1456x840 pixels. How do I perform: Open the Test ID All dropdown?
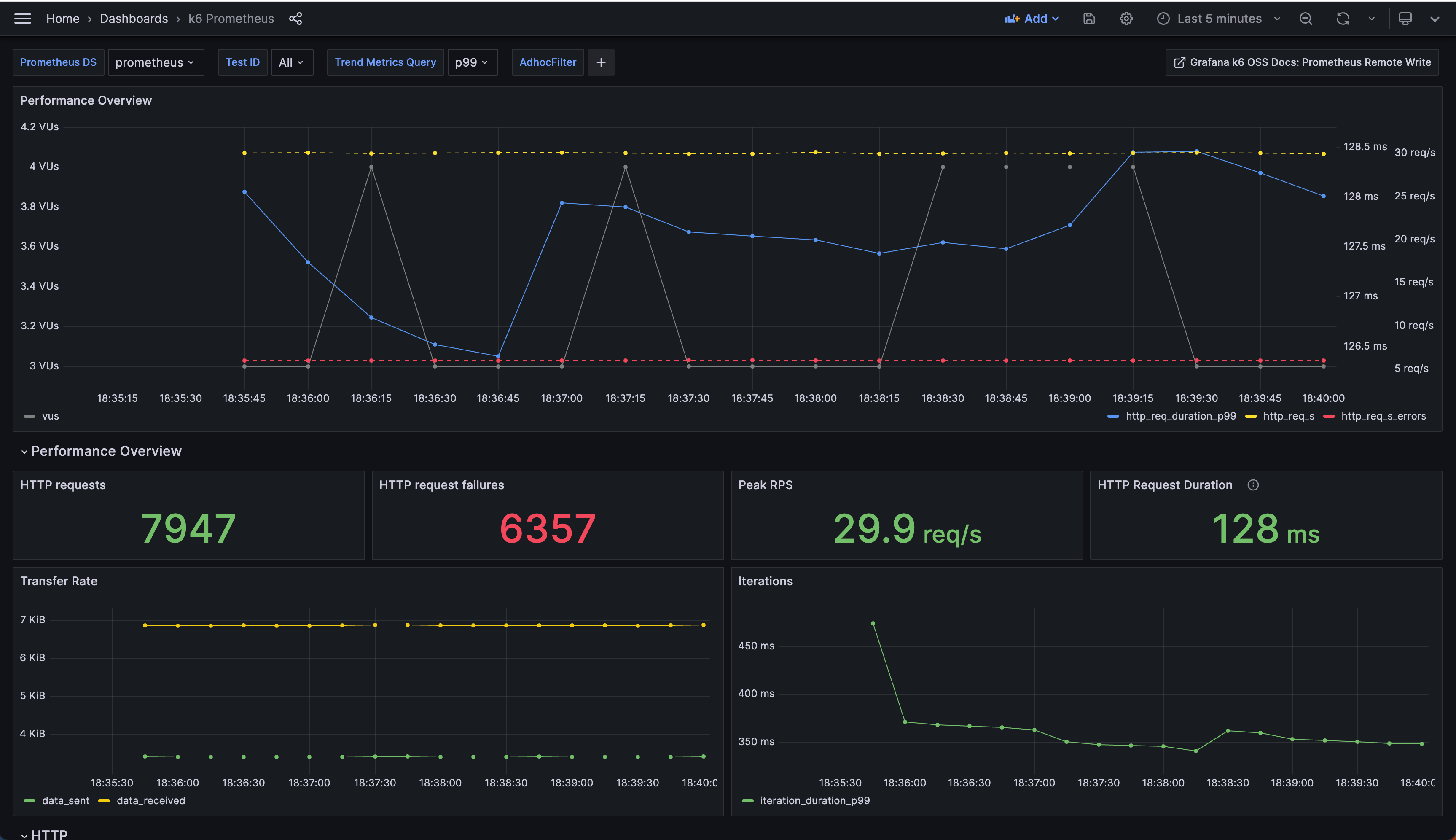click(x=292, y=62)
